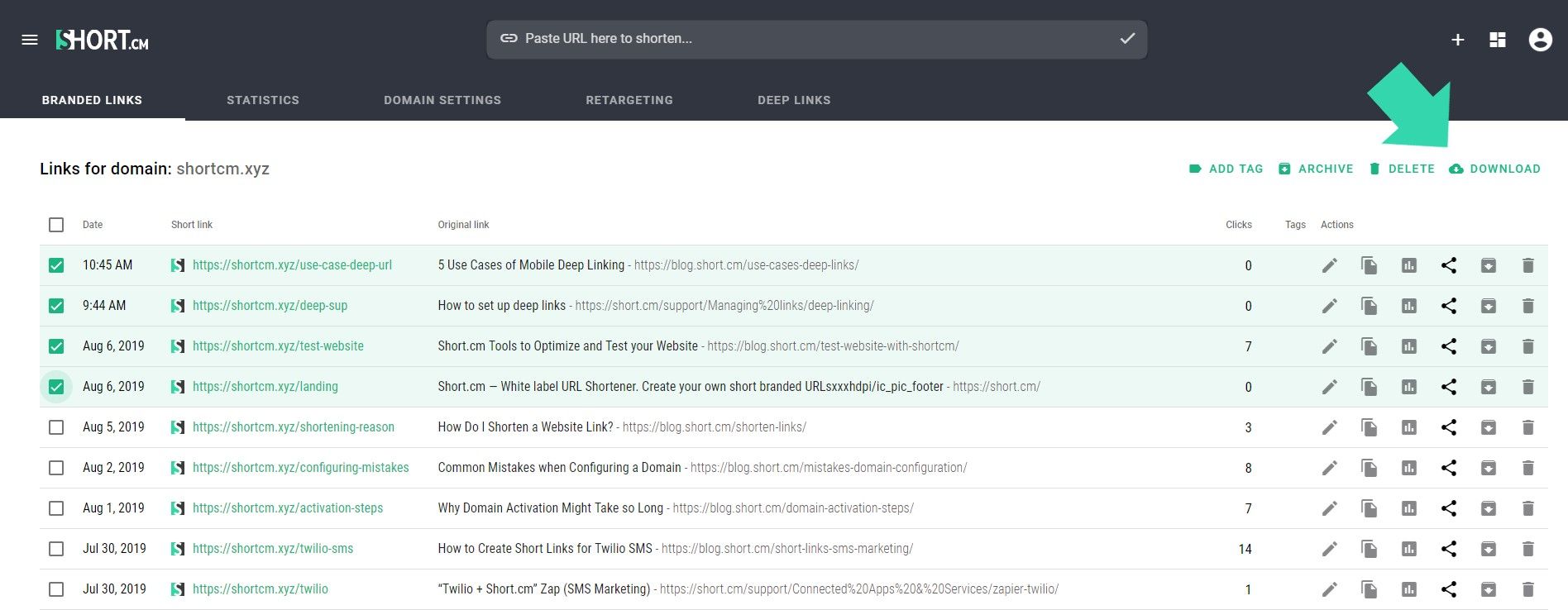The height and width of the screenshot is (610, 1568).
Task: Open the Statistics tab
Action: (263, 100)
